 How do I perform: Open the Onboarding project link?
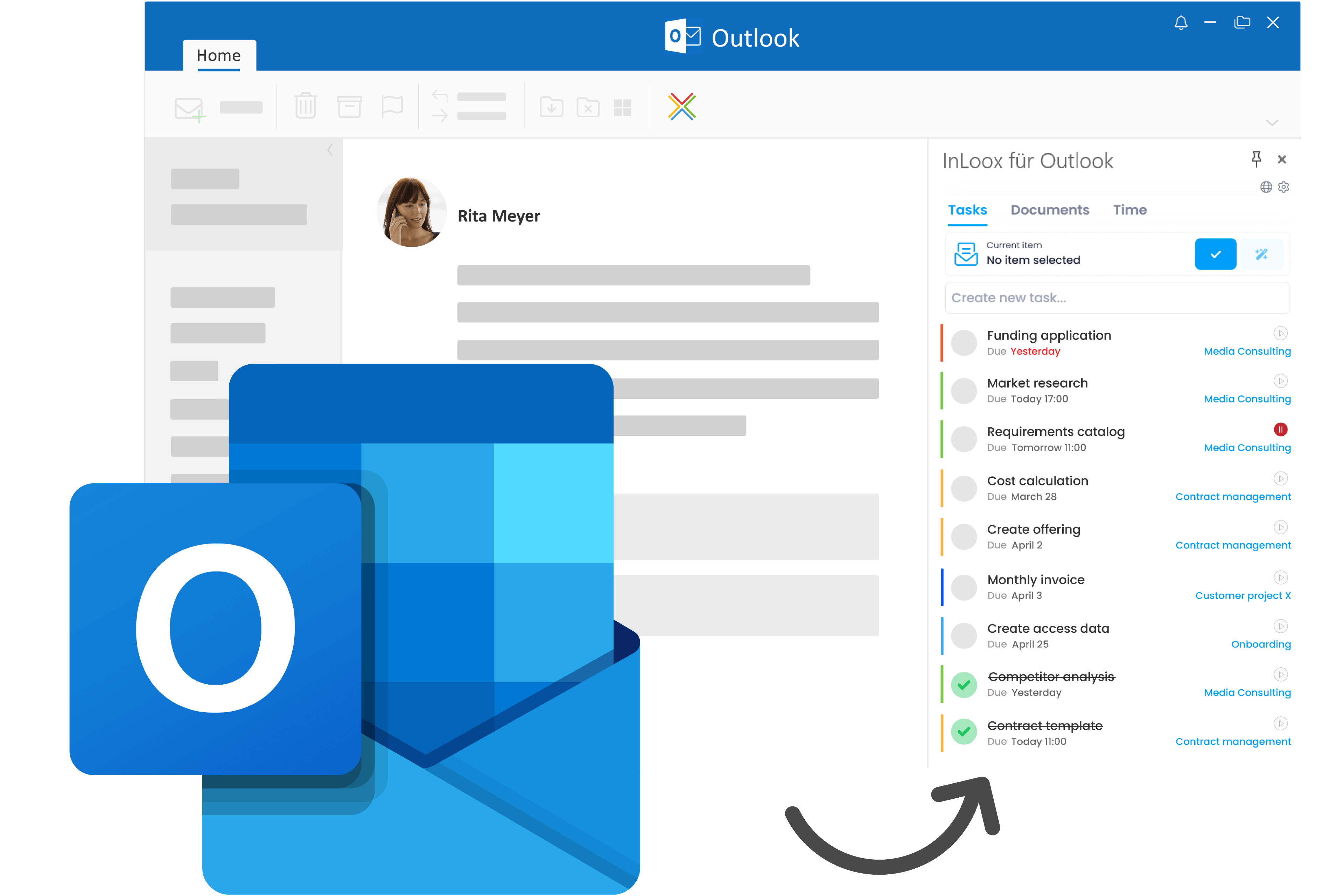point(1261,644)
